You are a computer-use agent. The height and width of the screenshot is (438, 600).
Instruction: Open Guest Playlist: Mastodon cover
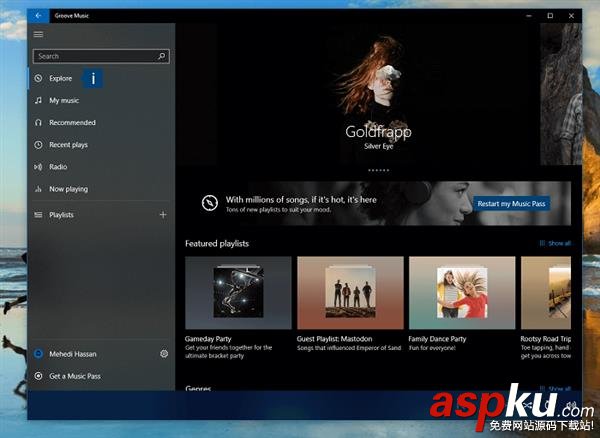(350, 293)
